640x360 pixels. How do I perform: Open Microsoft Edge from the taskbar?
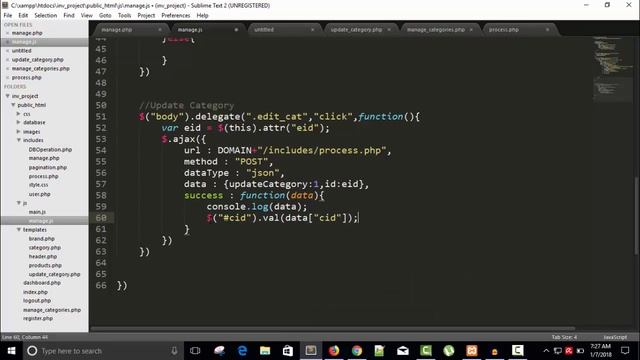[242, 351]
